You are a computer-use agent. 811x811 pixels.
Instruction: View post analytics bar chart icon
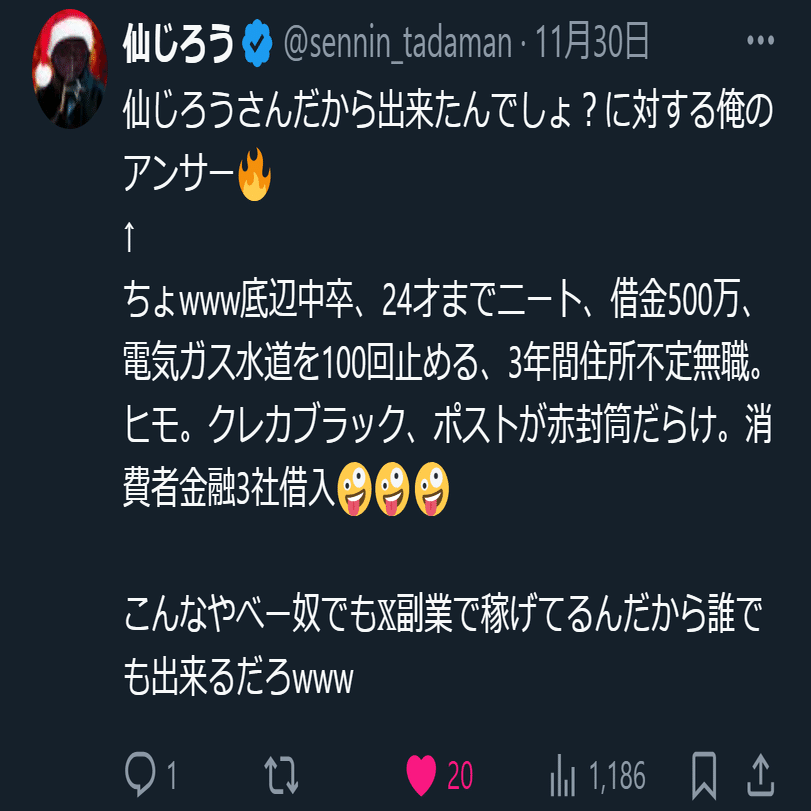pyautogui.click(x=563, y=775)
